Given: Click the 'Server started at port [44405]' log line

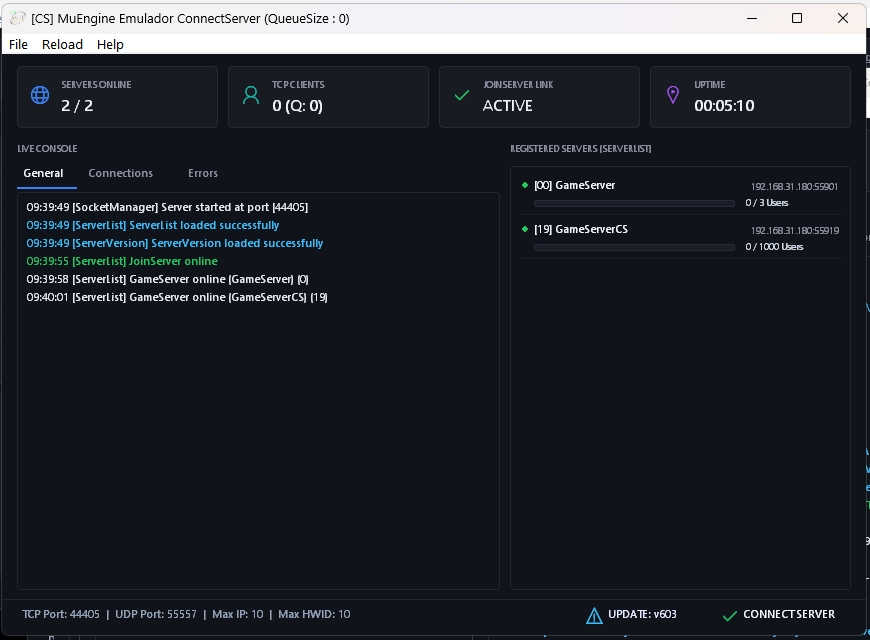Looking at the screenshot, I should pyautogui.click(x=167, y=207).
